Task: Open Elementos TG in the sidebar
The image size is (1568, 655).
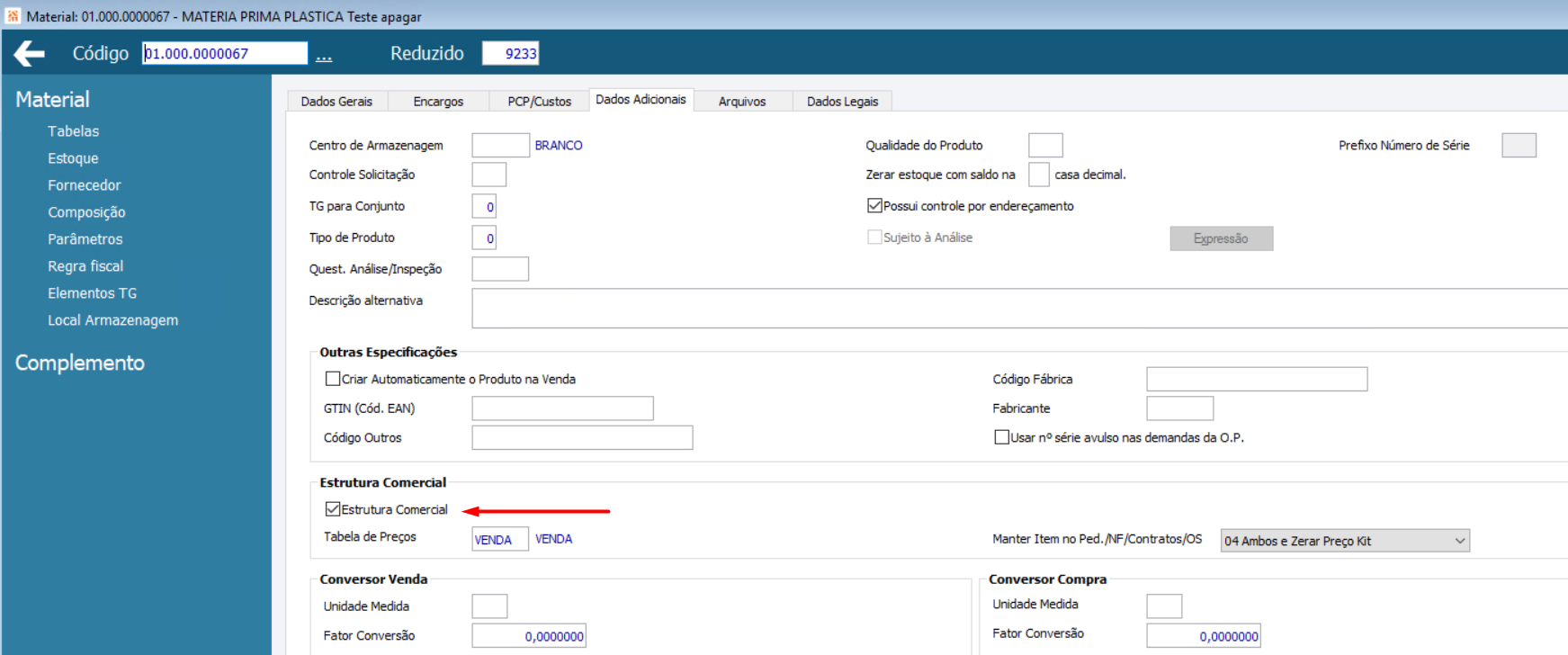Action: tap(93, 293)
